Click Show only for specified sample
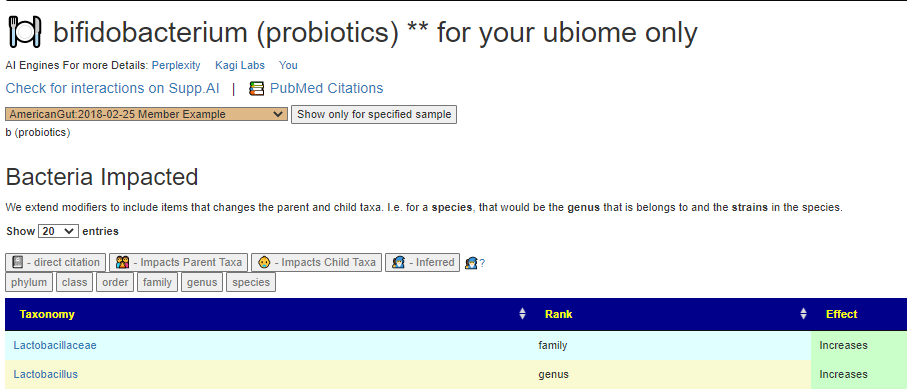The height and width of the screenshot is (389, 907). (x=374, y=114)
